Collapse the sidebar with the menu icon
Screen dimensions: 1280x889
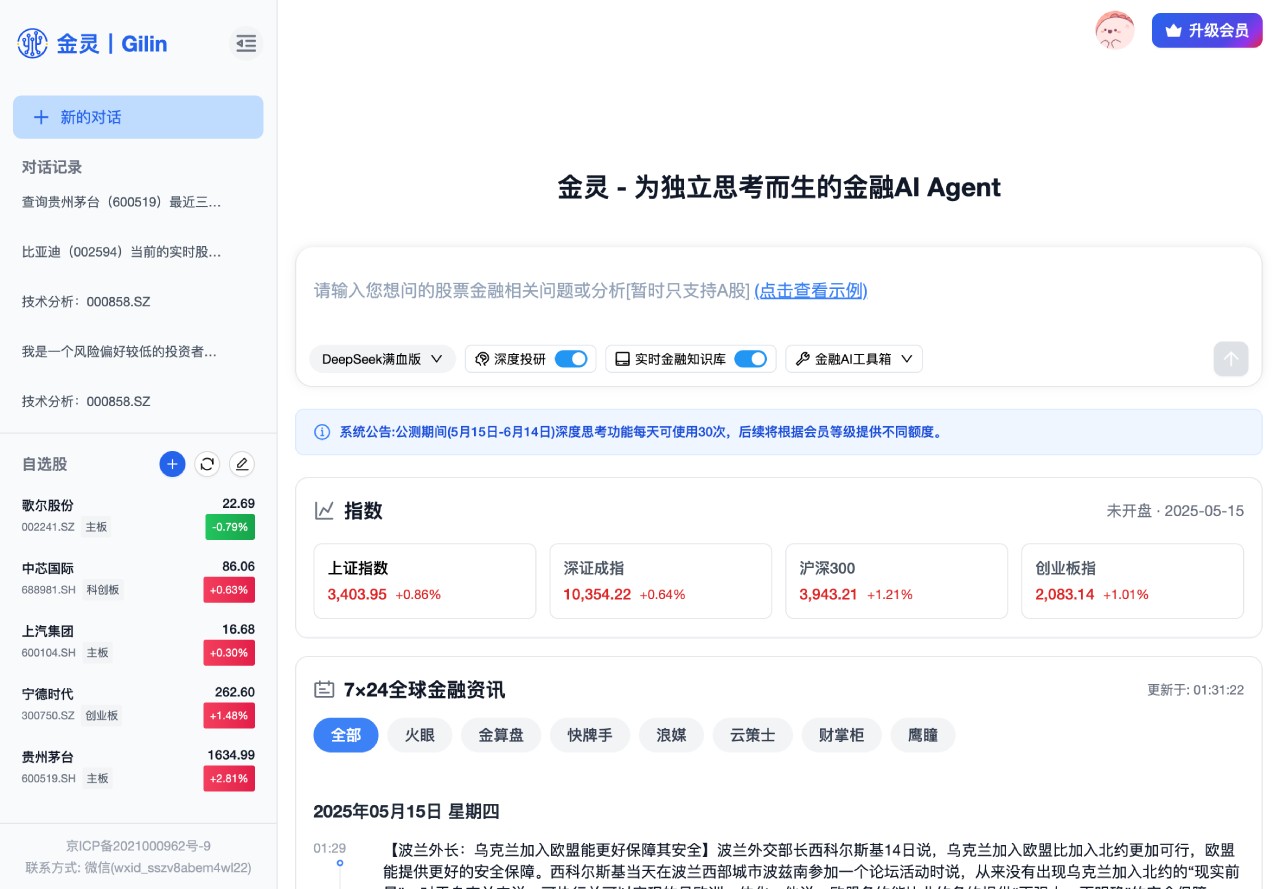tap(245, 43)
